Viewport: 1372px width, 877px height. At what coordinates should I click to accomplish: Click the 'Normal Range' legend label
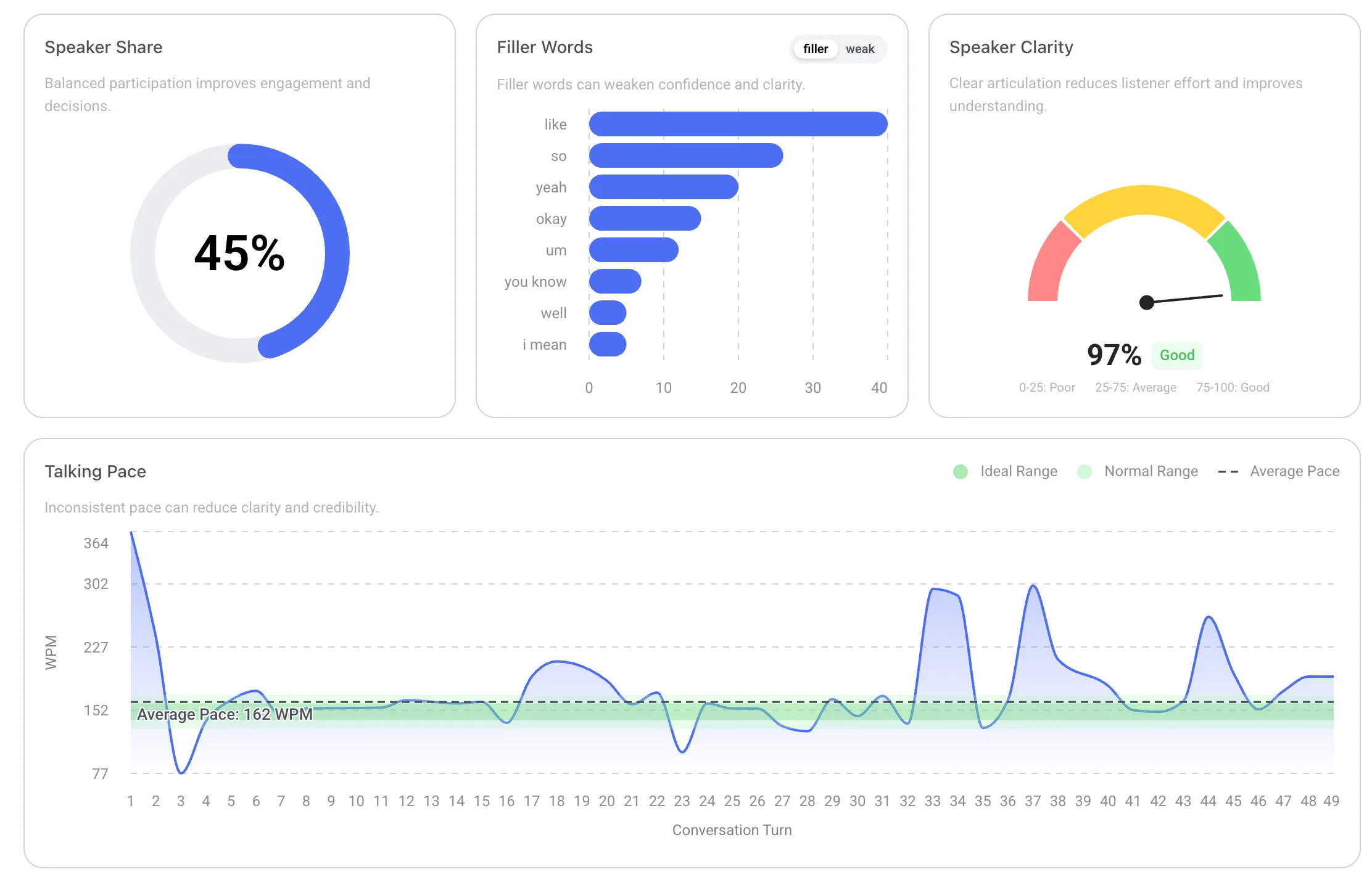point(1151,472)
